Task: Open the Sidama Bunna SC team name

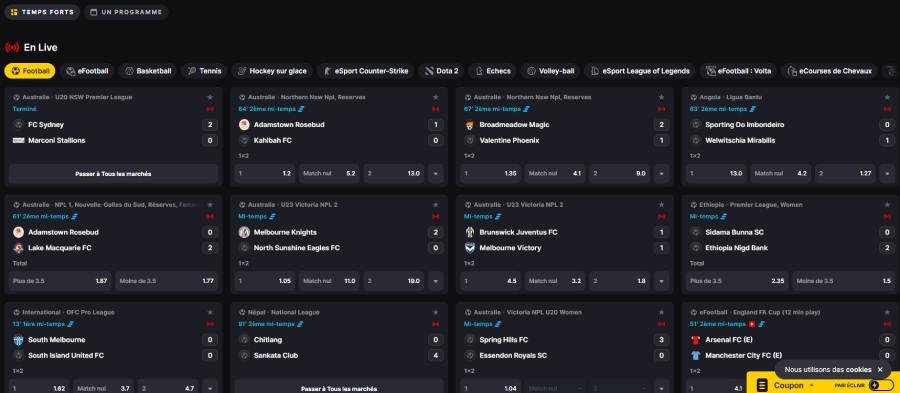Action: (734, 232)
